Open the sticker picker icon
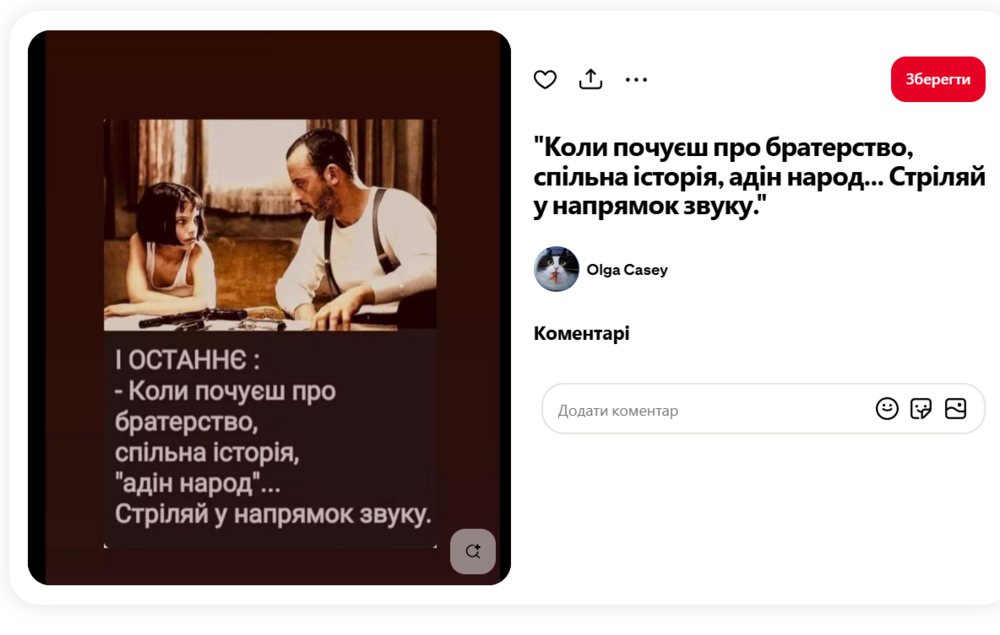Image resolution: width=1000 pixels, height=635 pixels. (921, 409)
